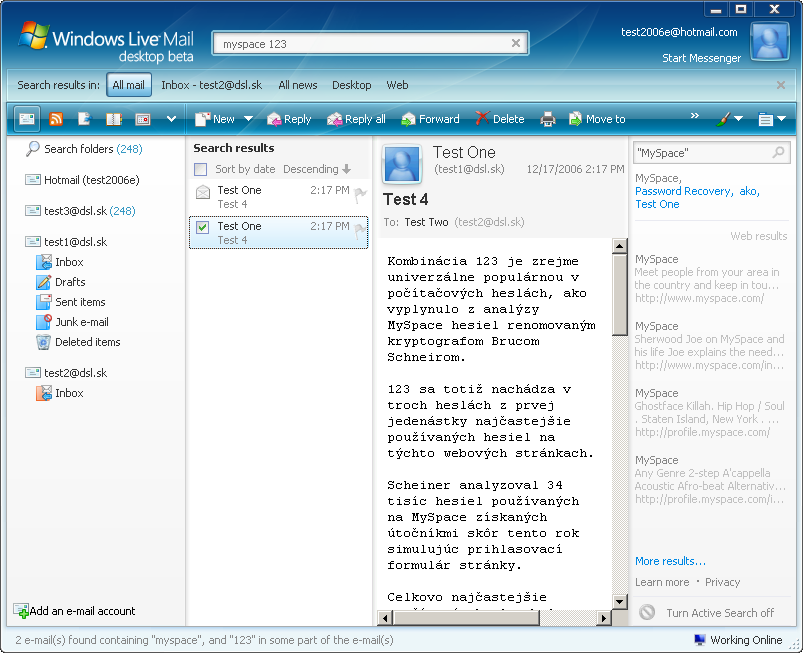Open the Sent items folder
803x653 pixels.
71,302
